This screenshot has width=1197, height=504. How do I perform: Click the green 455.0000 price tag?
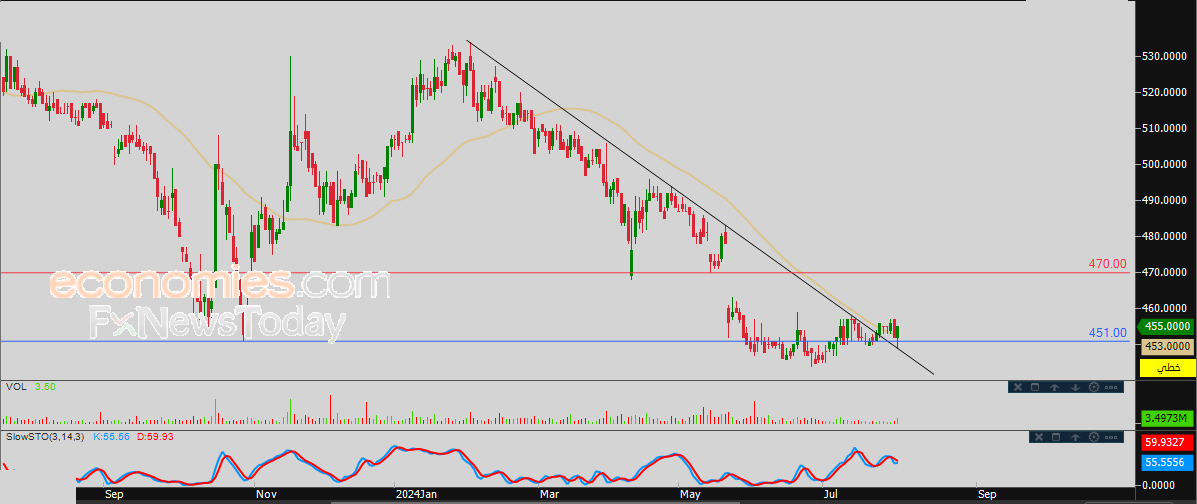pos(1167,327)
